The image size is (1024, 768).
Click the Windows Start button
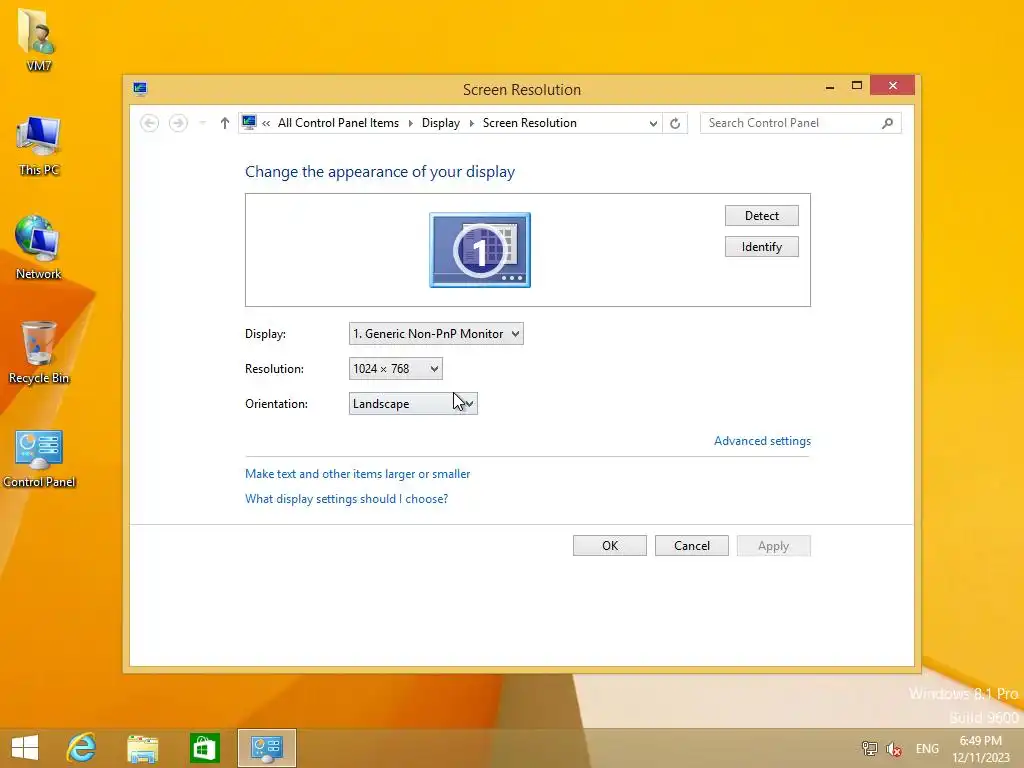[x=25, y=748]
